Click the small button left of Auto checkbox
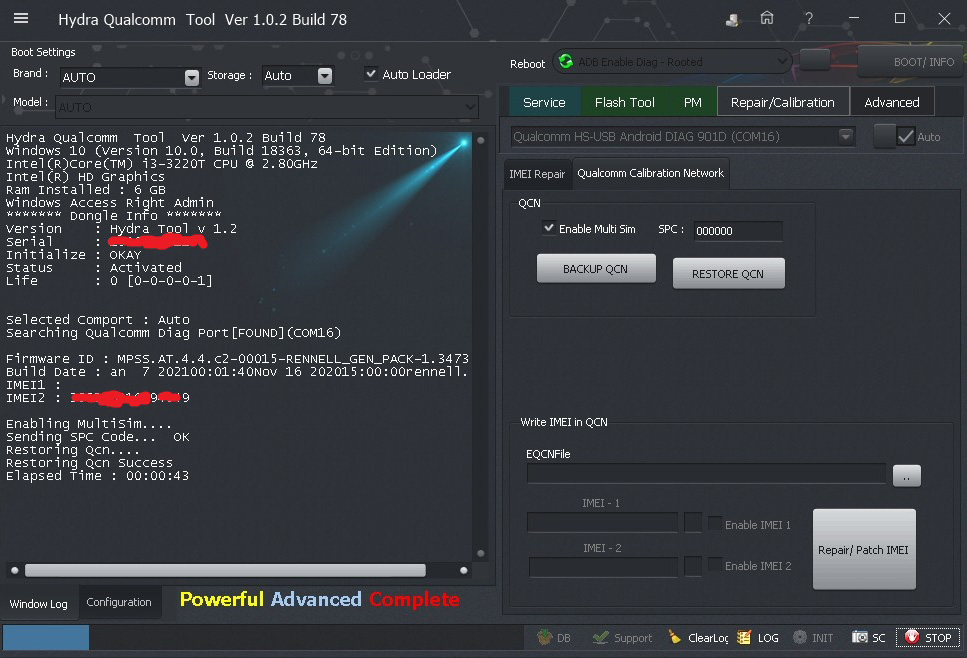 point(884,136)
